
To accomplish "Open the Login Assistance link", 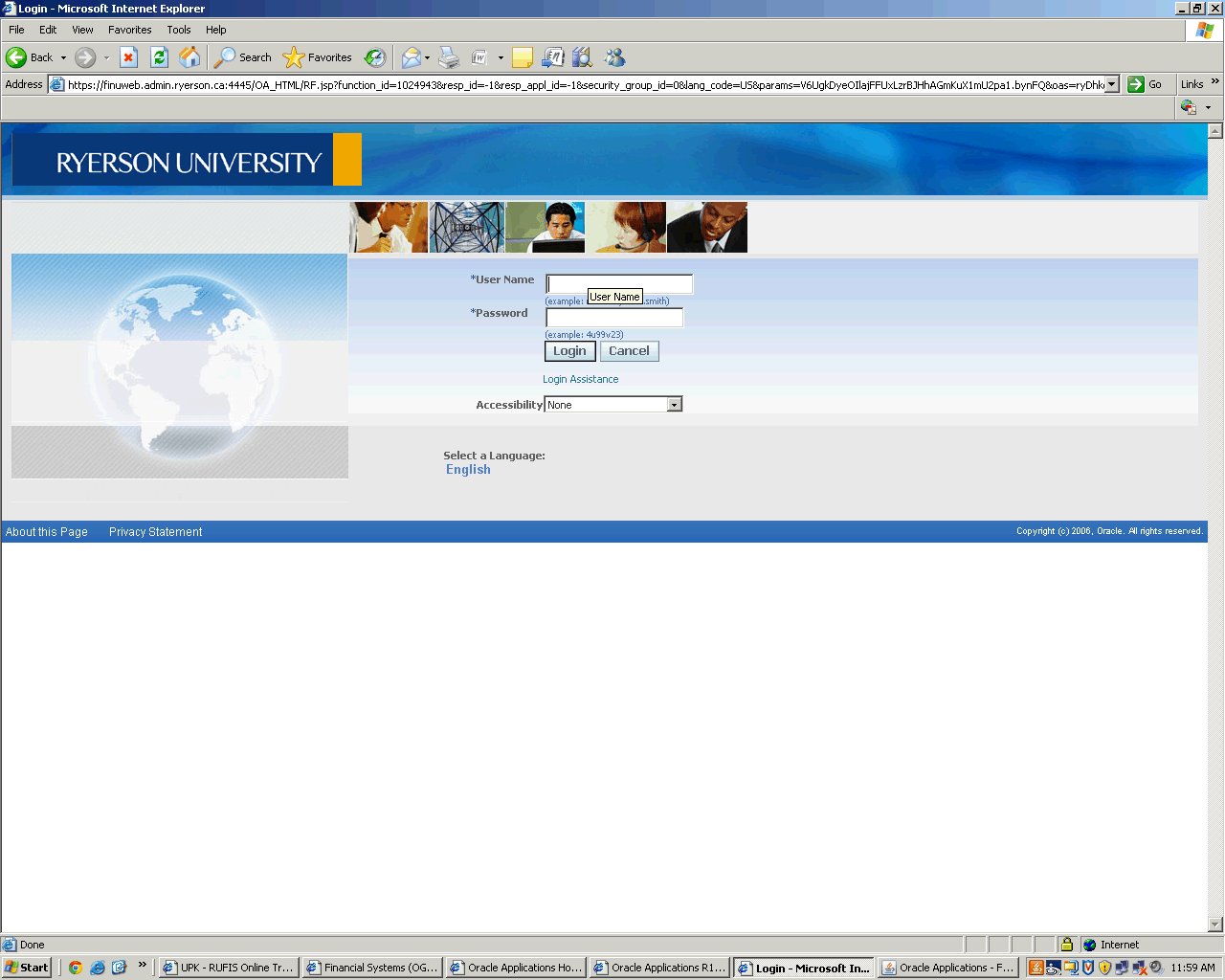I will (x=580, y=379).
